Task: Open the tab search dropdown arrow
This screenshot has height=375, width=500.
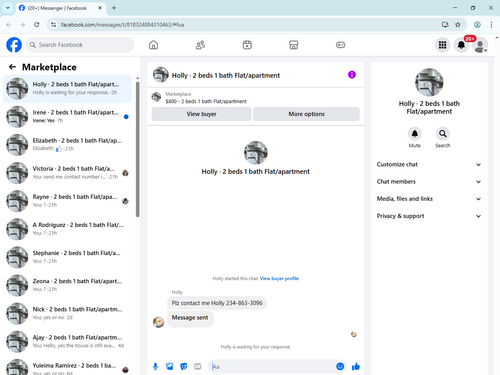Action: 7,8
